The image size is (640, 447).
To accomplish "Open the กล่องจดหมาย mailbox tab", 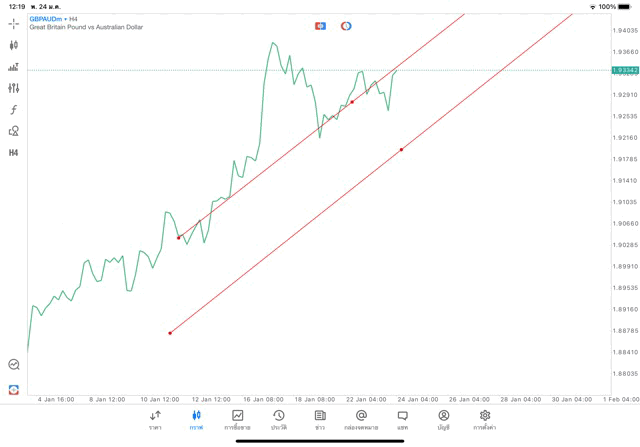I will click(361, 420).
